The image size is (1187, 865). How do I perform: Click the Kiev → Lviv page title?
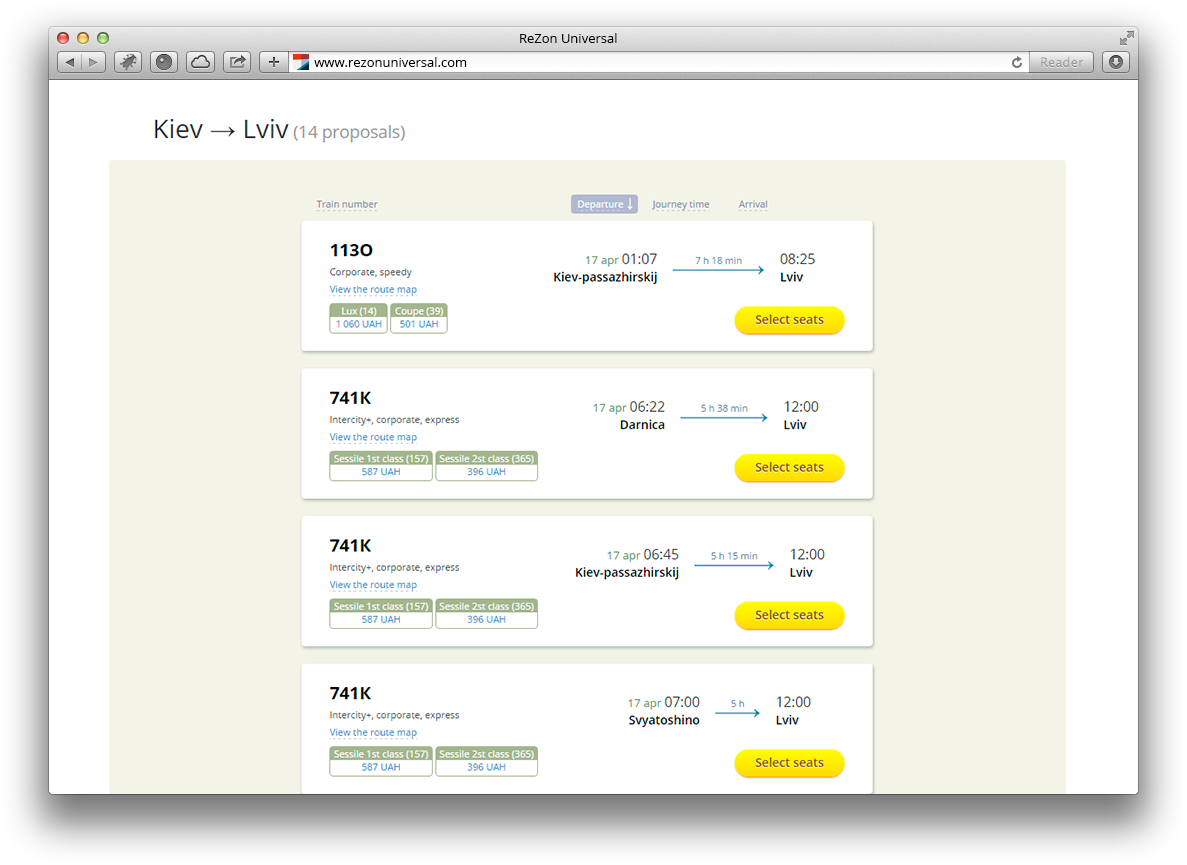click(x=220, y=129)
